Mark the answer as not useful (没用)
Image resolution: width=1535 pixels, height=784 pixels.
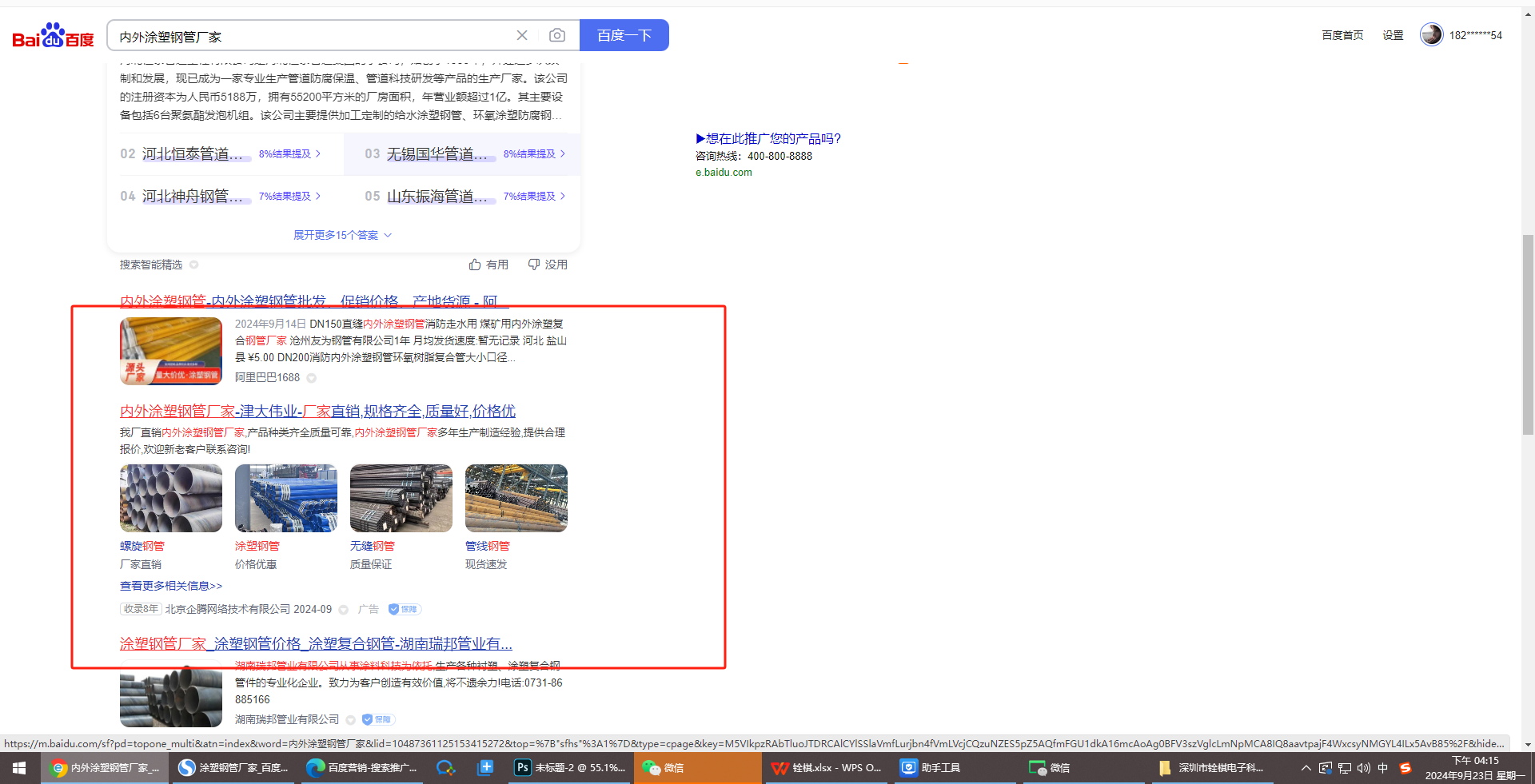coord(548,265)
